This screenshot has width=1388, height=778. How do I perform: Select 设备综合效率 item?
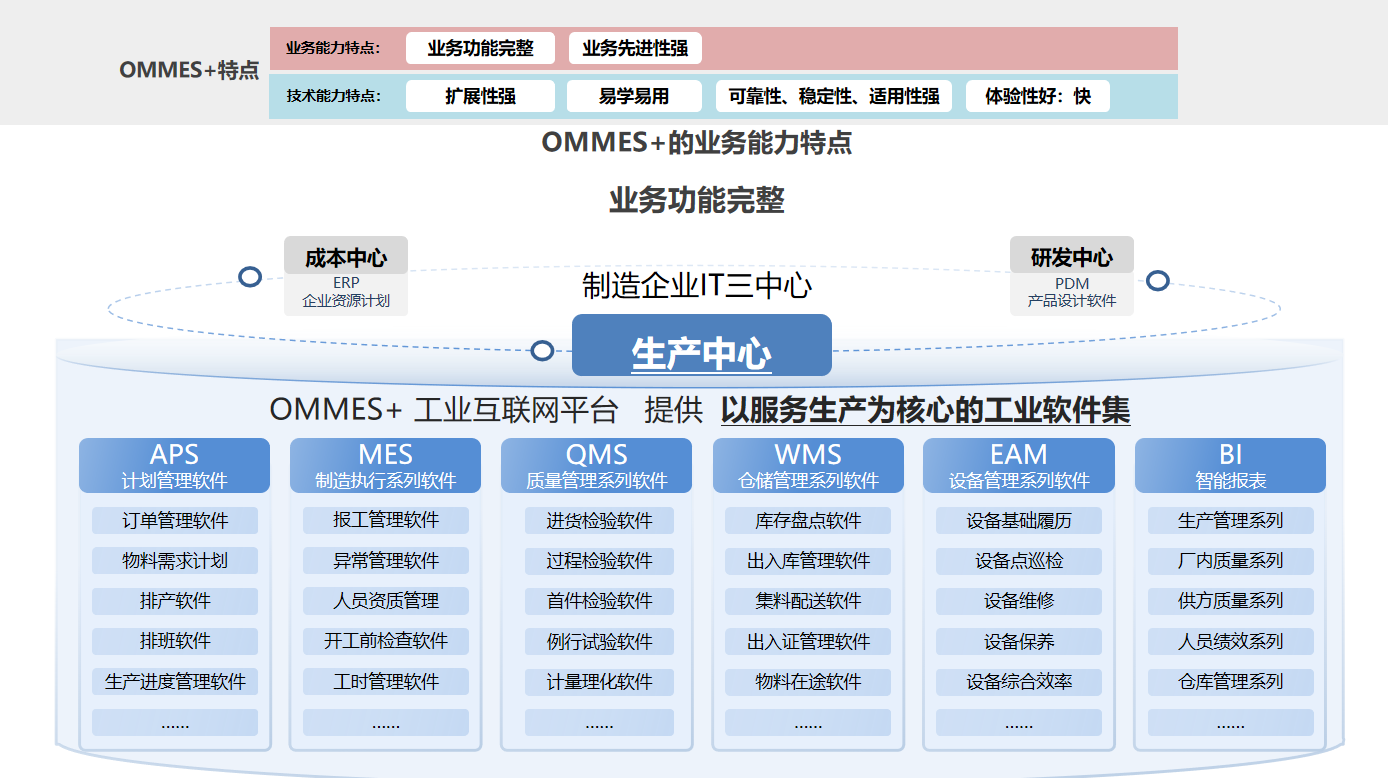pos(1019,682)
